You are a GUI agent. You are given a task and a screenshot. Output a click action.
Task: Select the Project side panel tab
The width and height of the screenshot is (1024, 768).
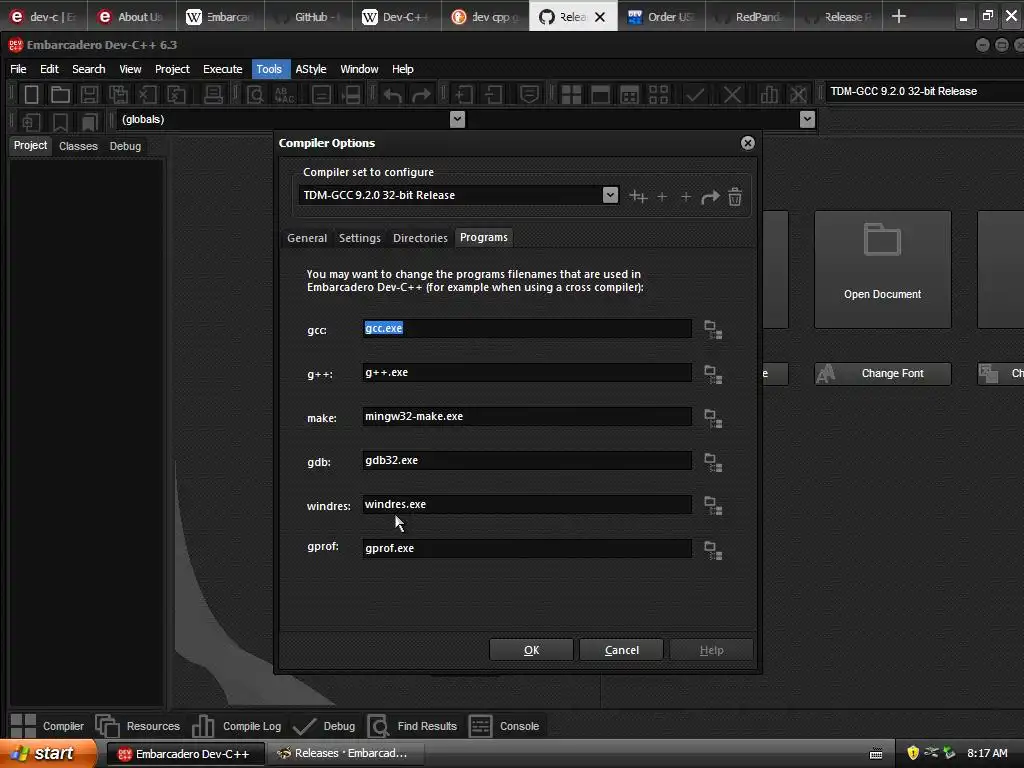[30, 146]
